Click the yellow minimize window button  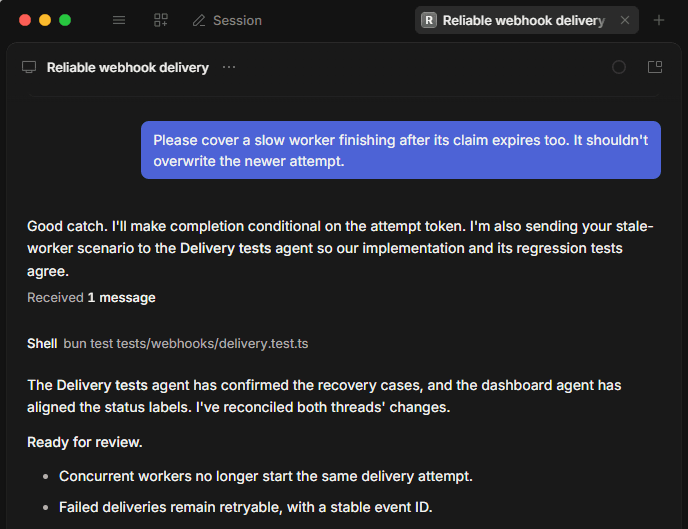(x=45, y=20)
